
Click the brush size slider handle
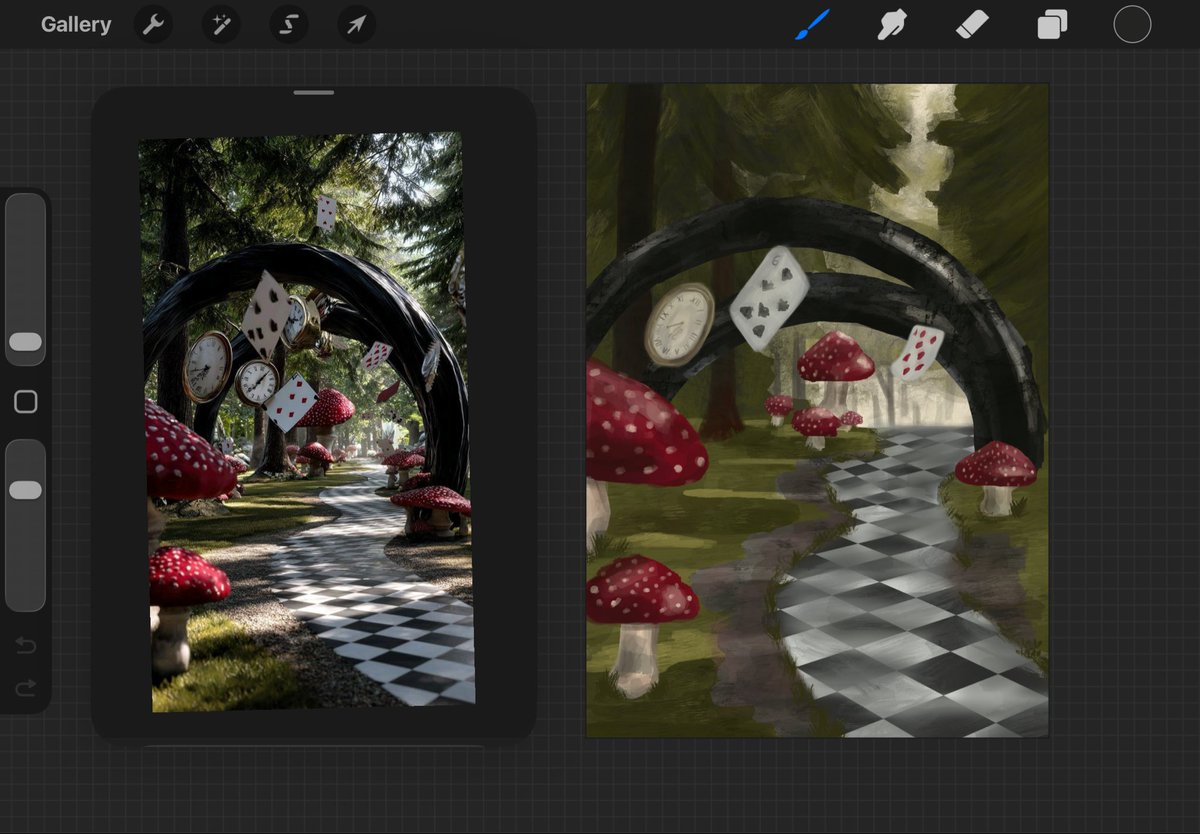25,342
